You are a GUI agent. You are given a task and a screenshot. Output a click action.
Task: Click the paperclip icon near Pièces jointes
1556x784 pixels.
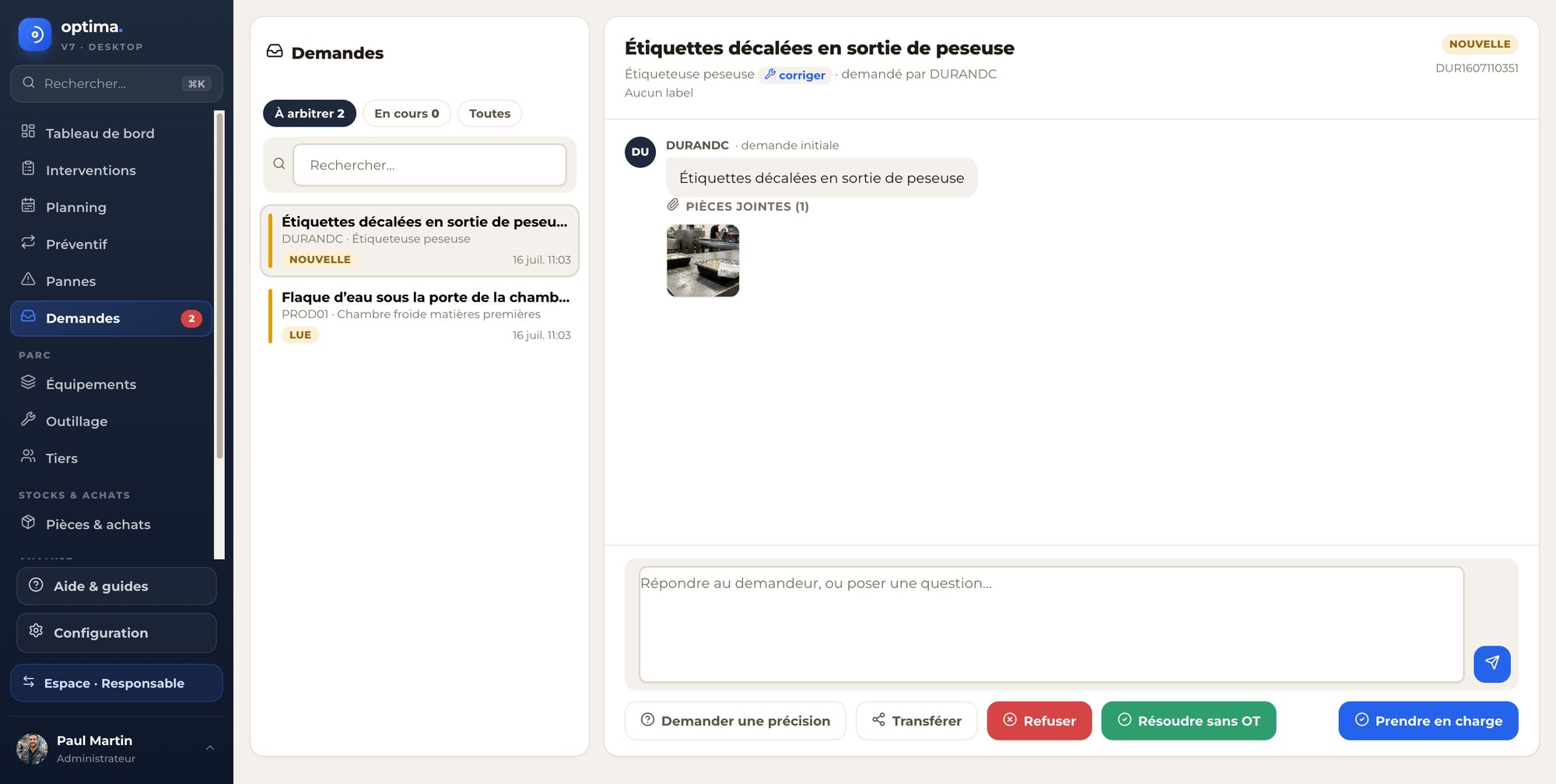[674, 205]
